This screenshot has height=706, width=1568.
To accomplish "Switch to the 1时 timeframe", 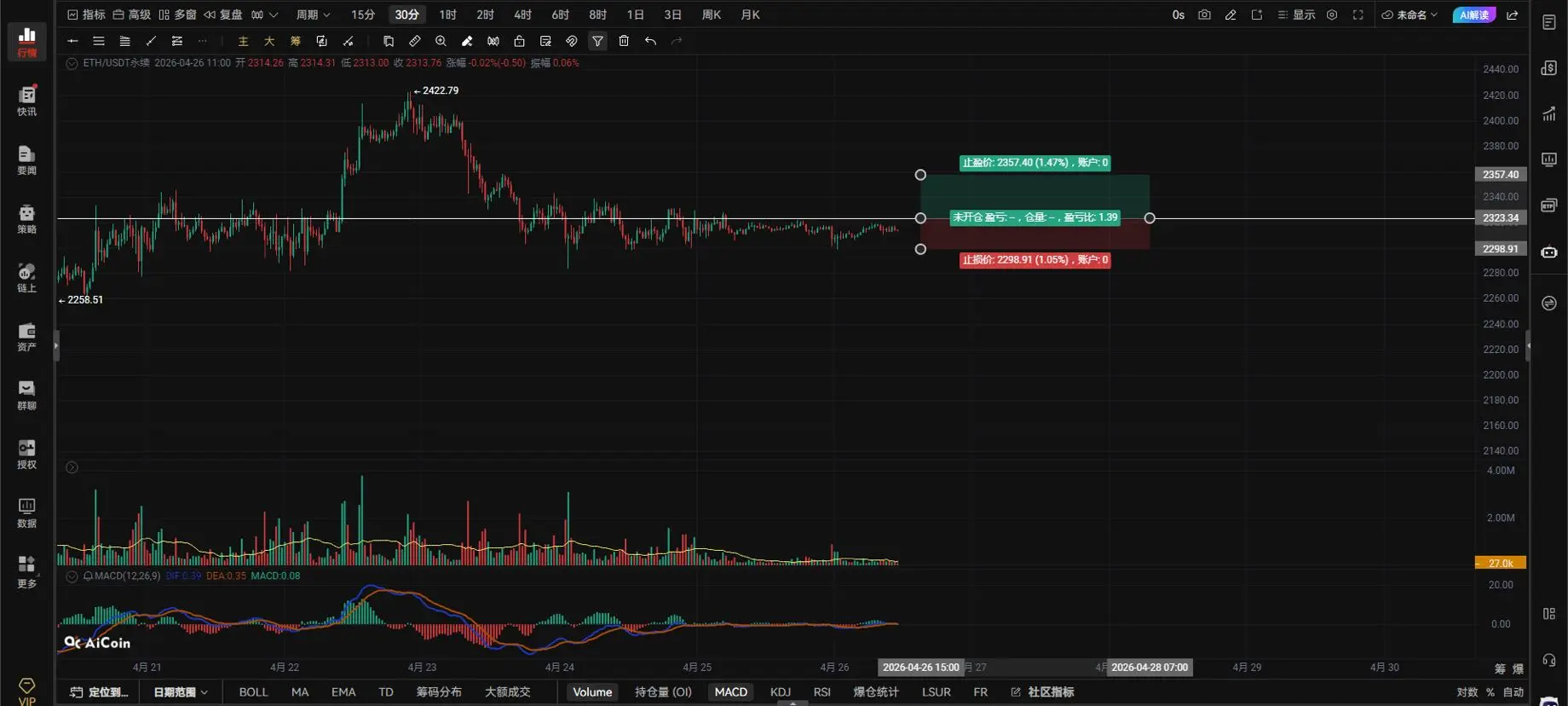I will 447,14.
